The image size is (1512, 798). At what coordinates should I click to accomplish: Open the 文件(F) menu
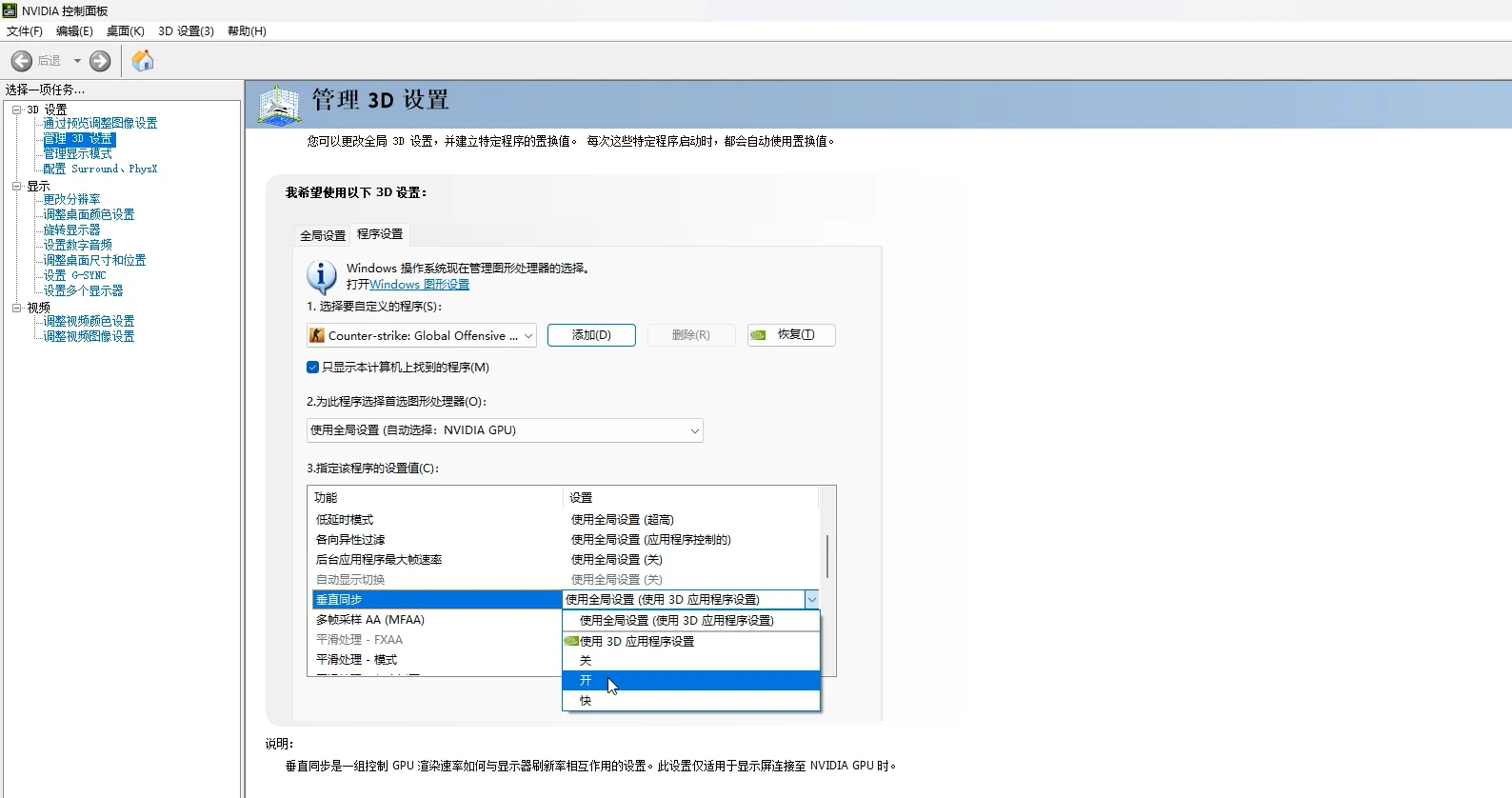(x=25, y=31)
